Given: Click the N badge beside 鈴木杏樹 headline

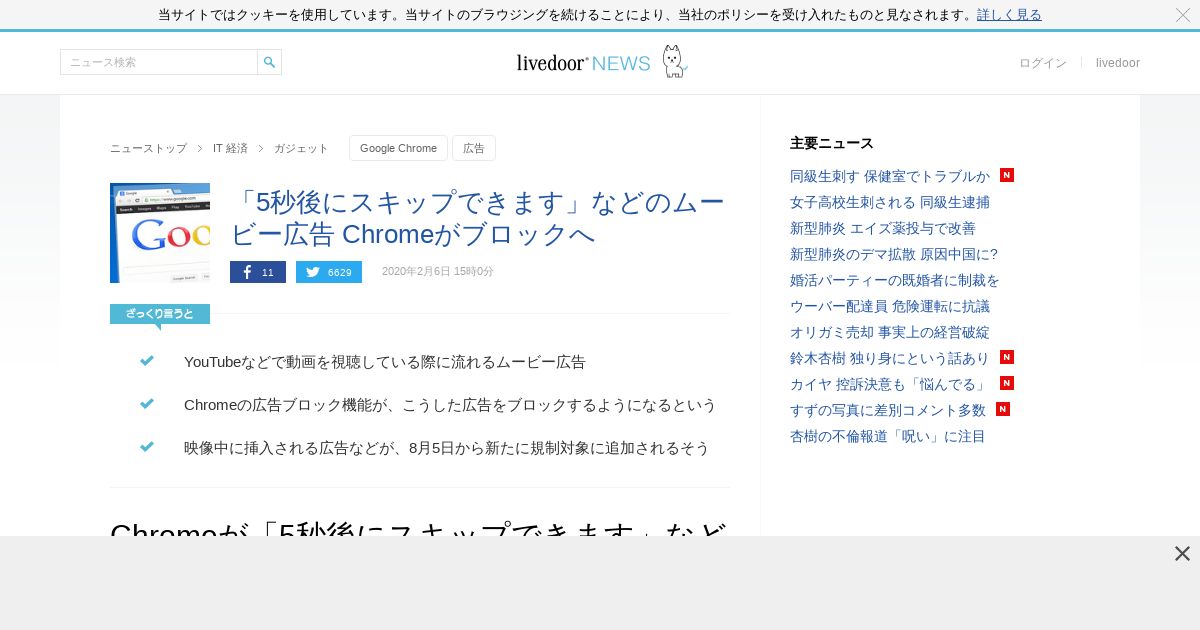Looking at the screenshot, I should pyautogui.click(x=1007, y=357).
